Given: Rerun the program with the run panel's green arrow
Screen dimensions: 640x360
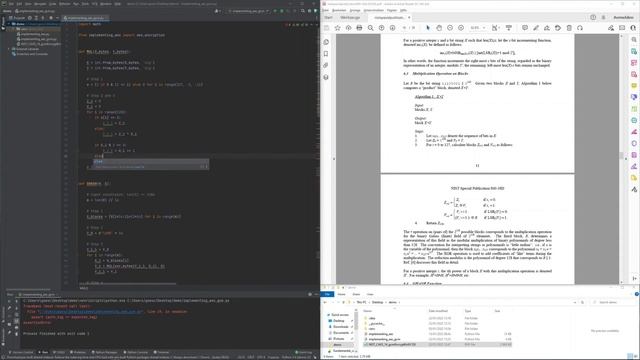Looking at the screenshot, I should pyautogui.click(x=9, y=301).
